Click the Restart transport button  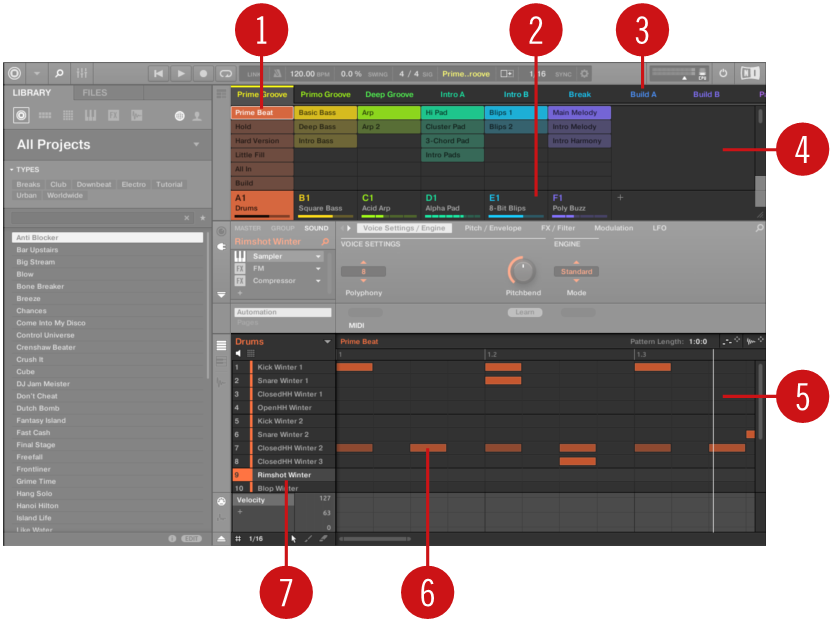point(158,74)
